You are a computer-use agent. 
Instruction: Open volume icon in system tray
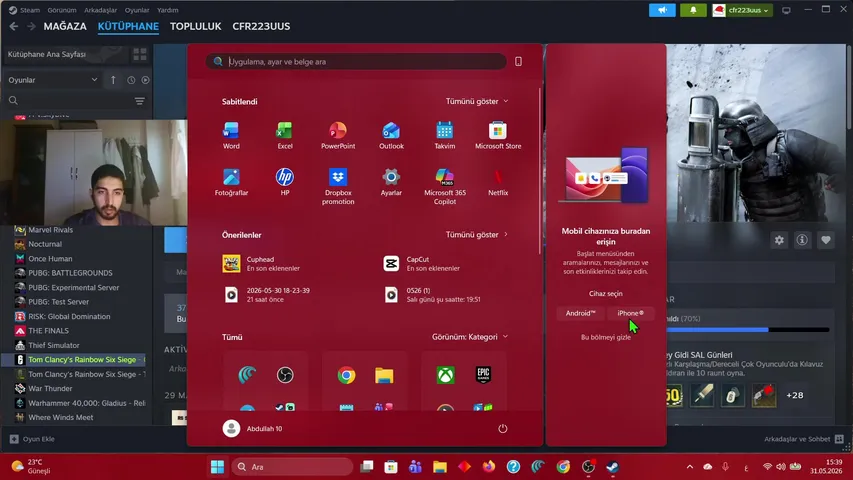(781, 467)
